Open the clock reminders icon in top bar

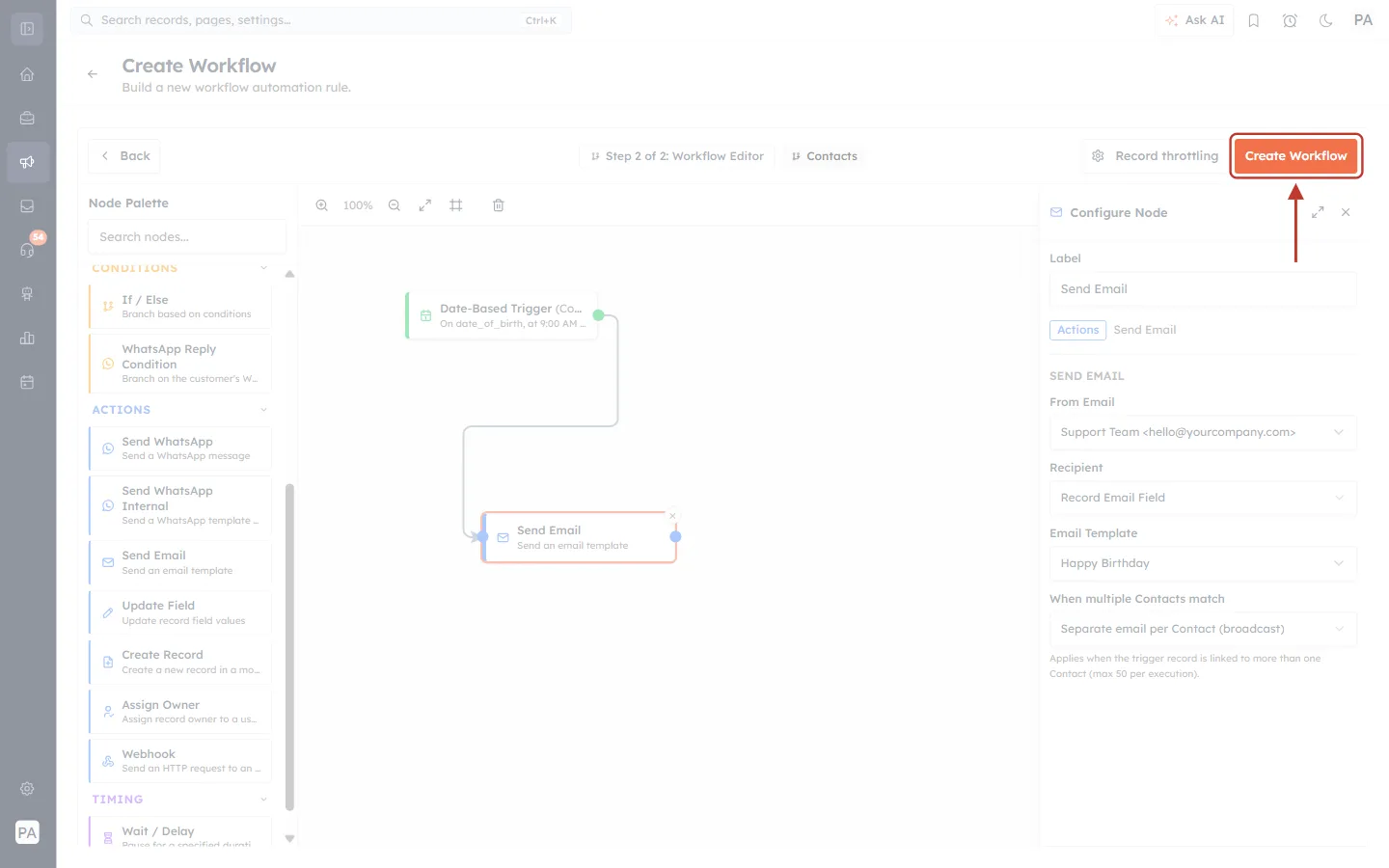point(1290,20)
